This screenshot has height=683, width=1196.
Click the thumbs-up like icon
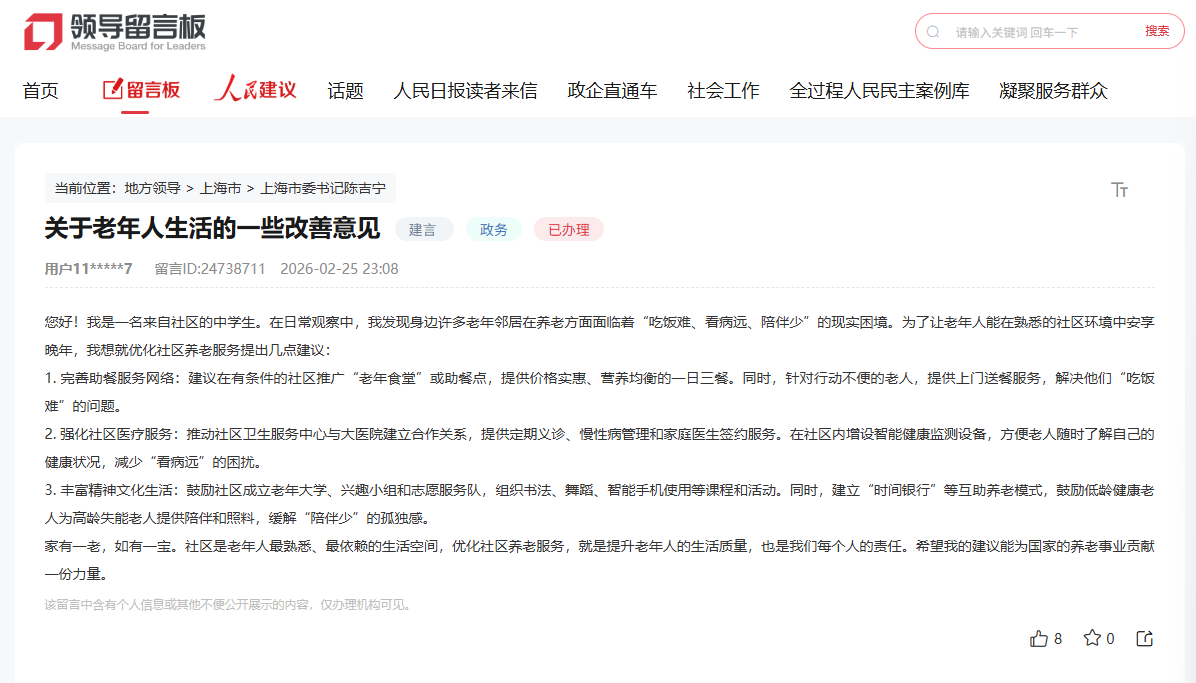tap(1038, 638)
